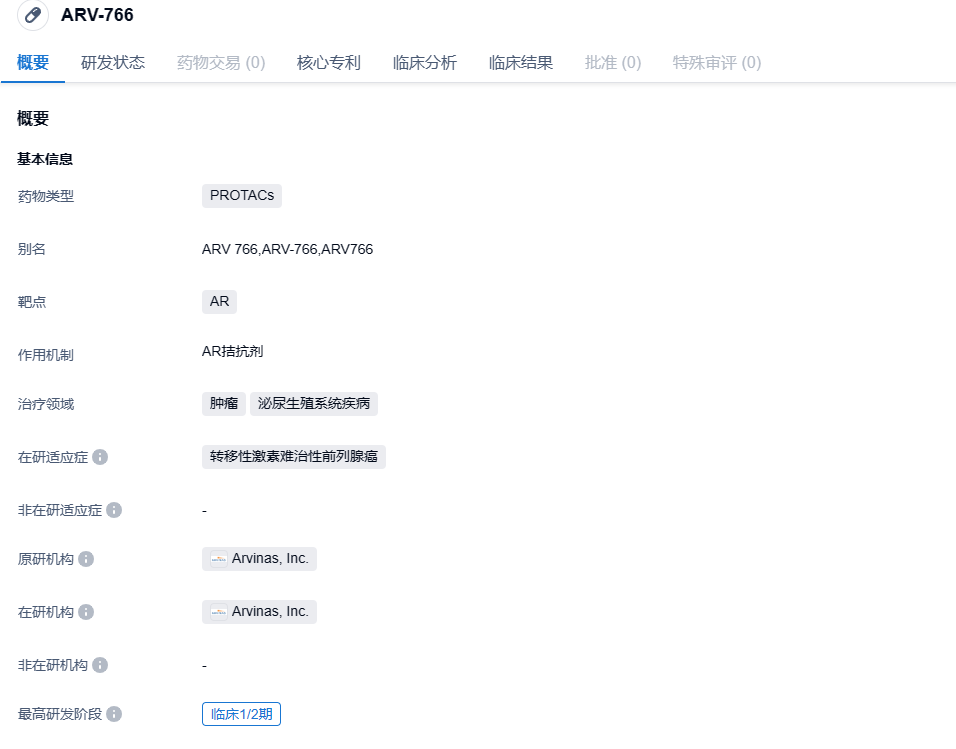Screen dimensions: 956x749
Task: Click the AR target tag
Action: (x=219, y=302)
